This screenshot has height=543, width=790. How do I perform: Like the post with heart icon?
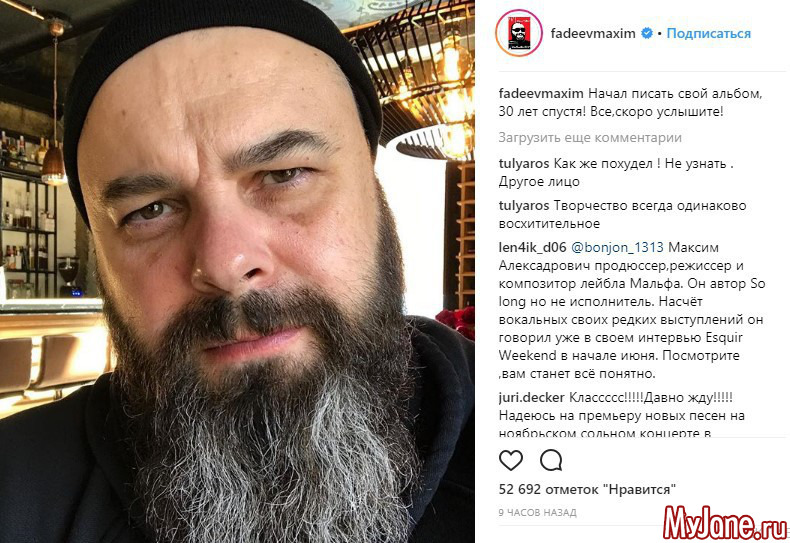click(x=510, y=460)
